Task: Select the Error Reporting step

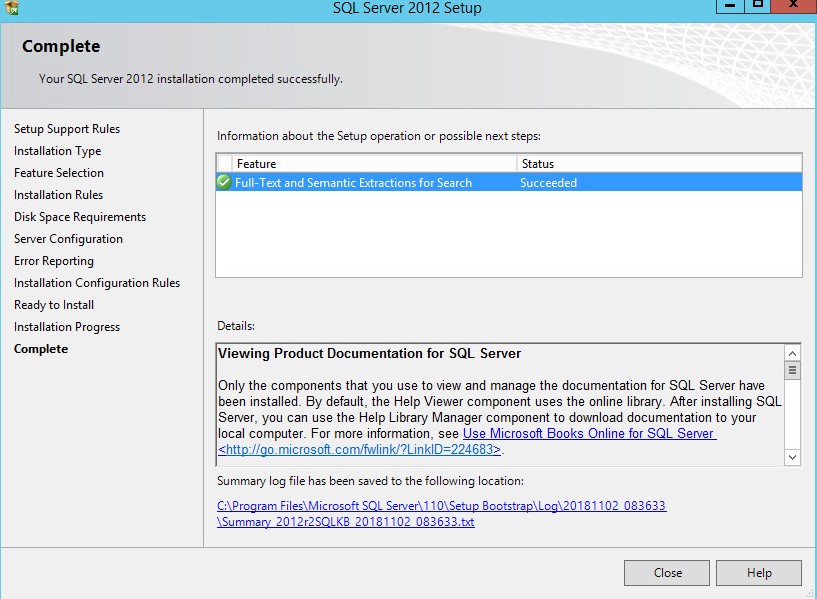Action: (x=54, y=261)
